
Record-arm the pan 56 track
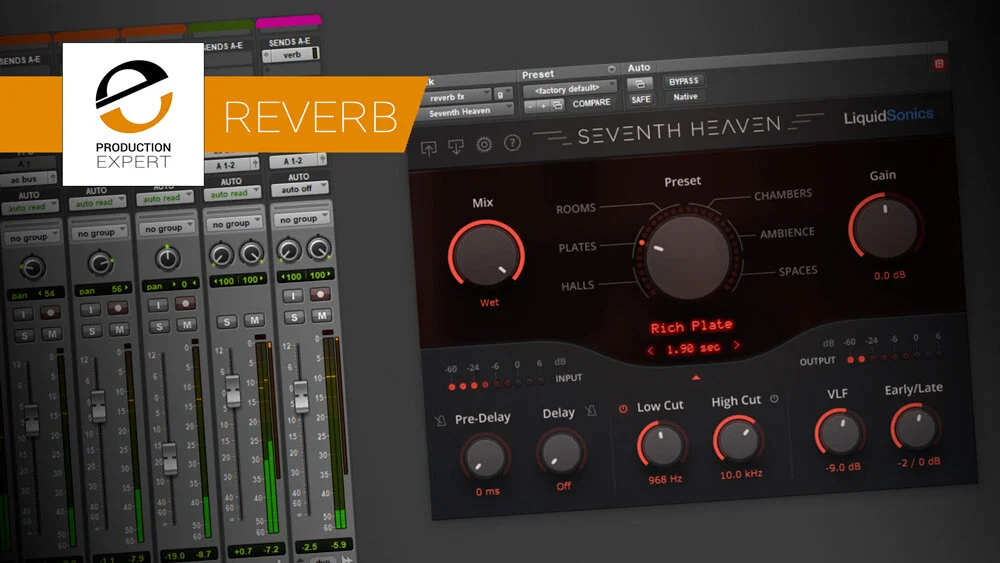coord(117,308)
